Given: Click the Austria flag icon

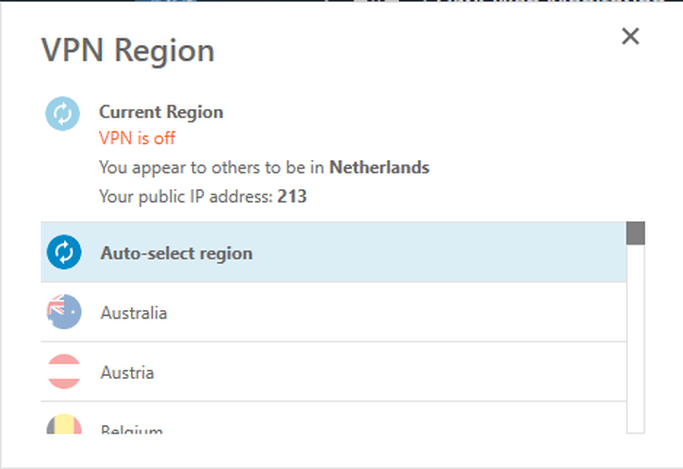Looking at the screenshot, I should 64,373.
